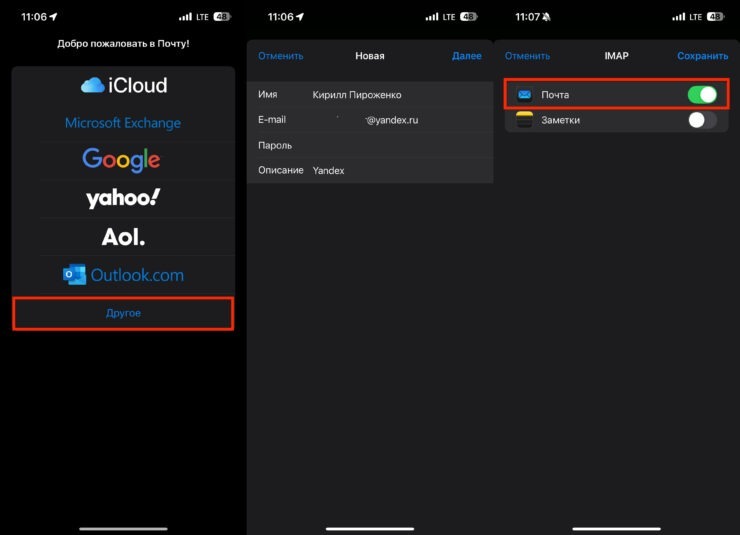Choose the Aol. mail provider

click(123, 237)
